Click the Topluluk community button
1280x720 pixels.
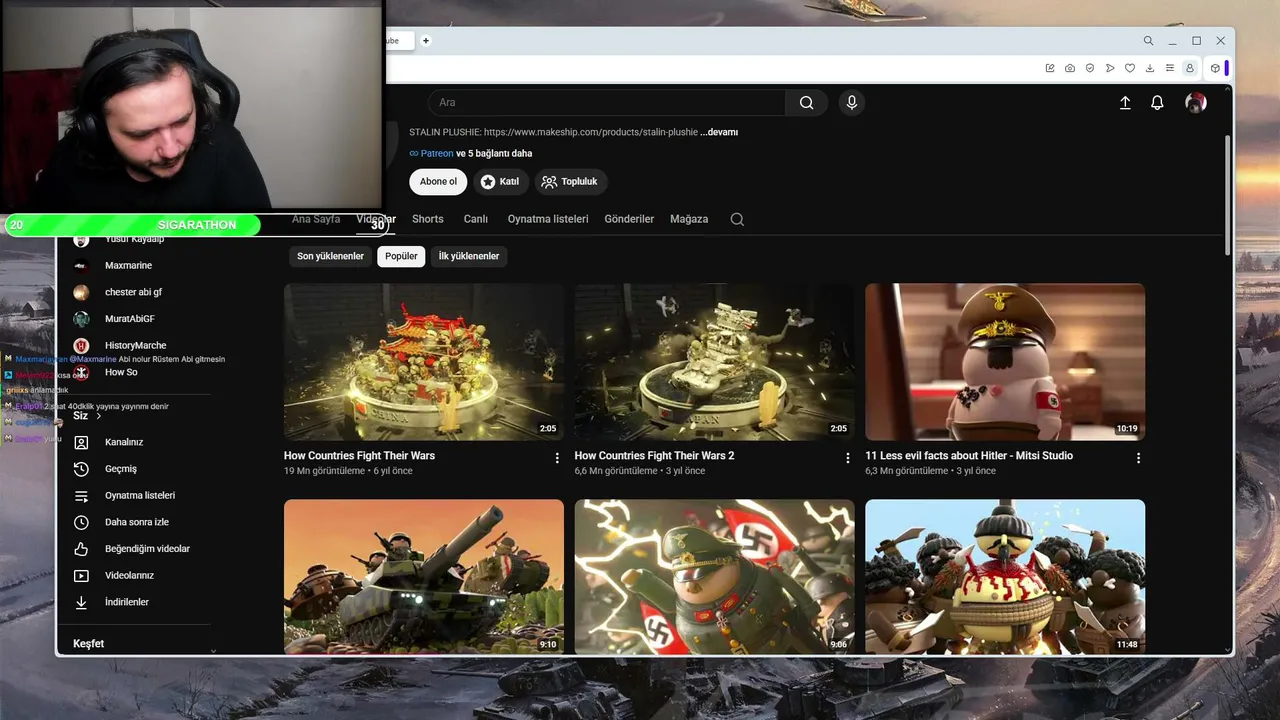[x=570, y=182]
